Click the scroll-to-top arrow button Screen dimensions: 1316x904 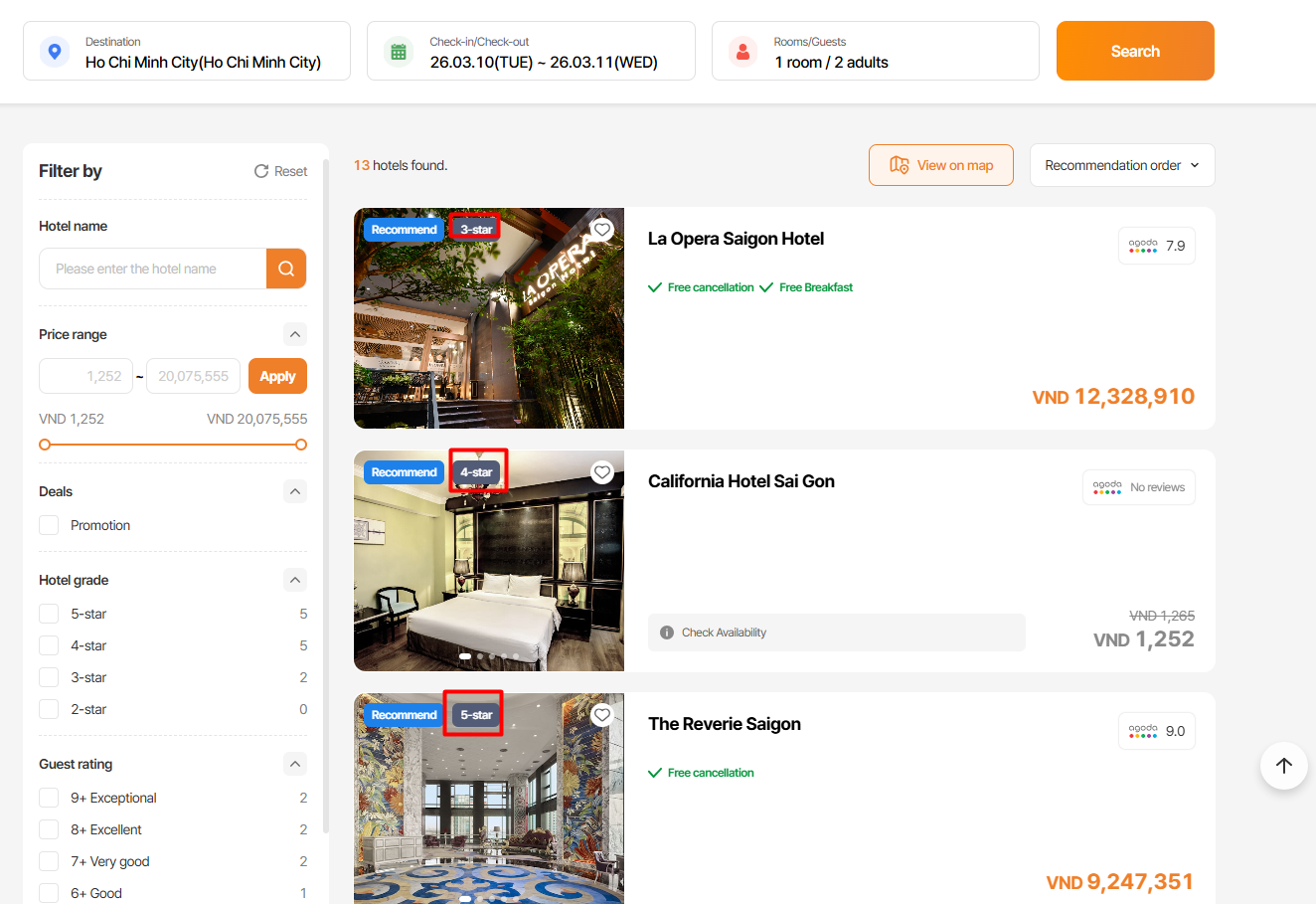click(x=1284, y=766)
